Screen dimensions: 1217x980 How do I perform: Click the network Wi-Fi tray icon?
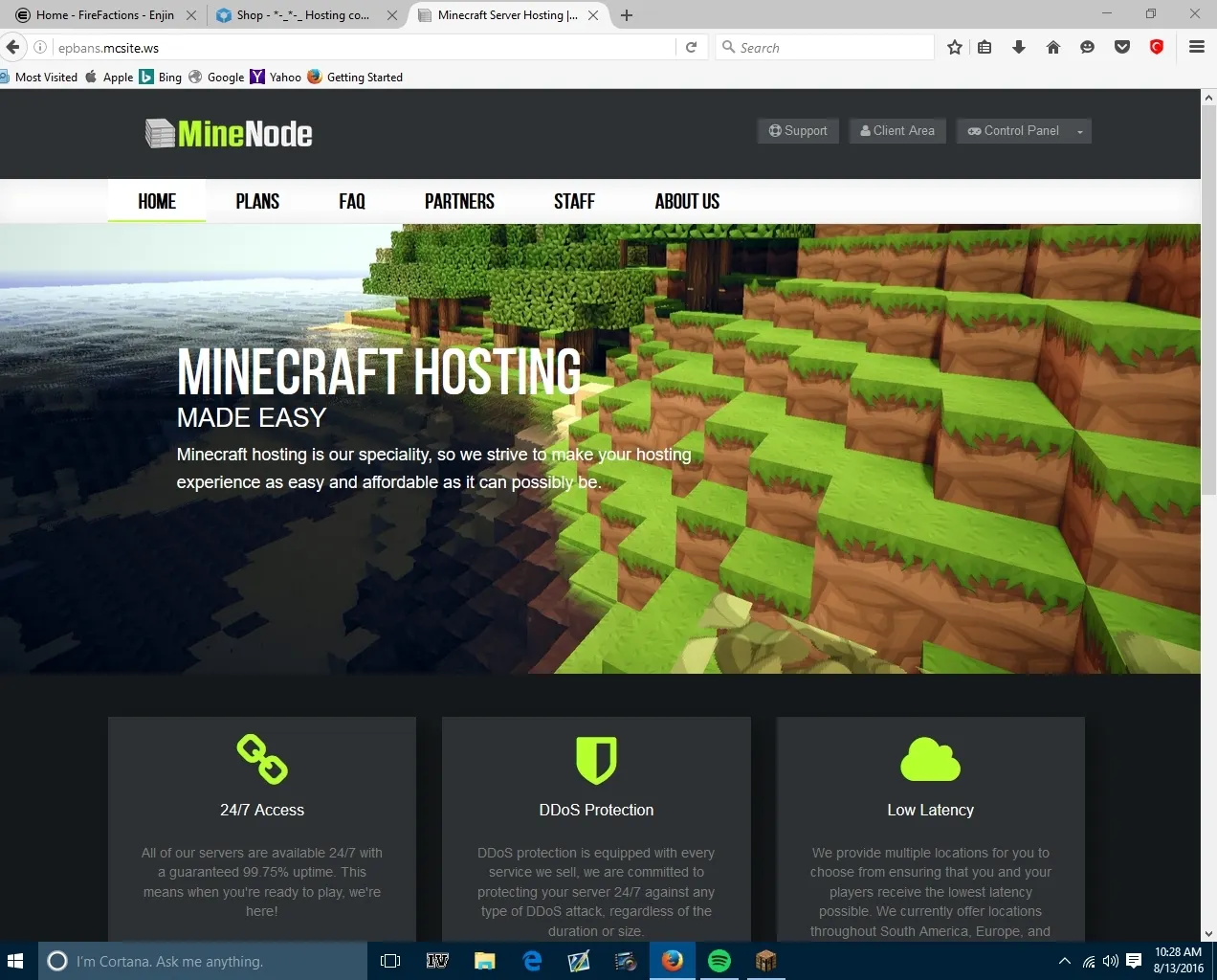(1089, 961)
